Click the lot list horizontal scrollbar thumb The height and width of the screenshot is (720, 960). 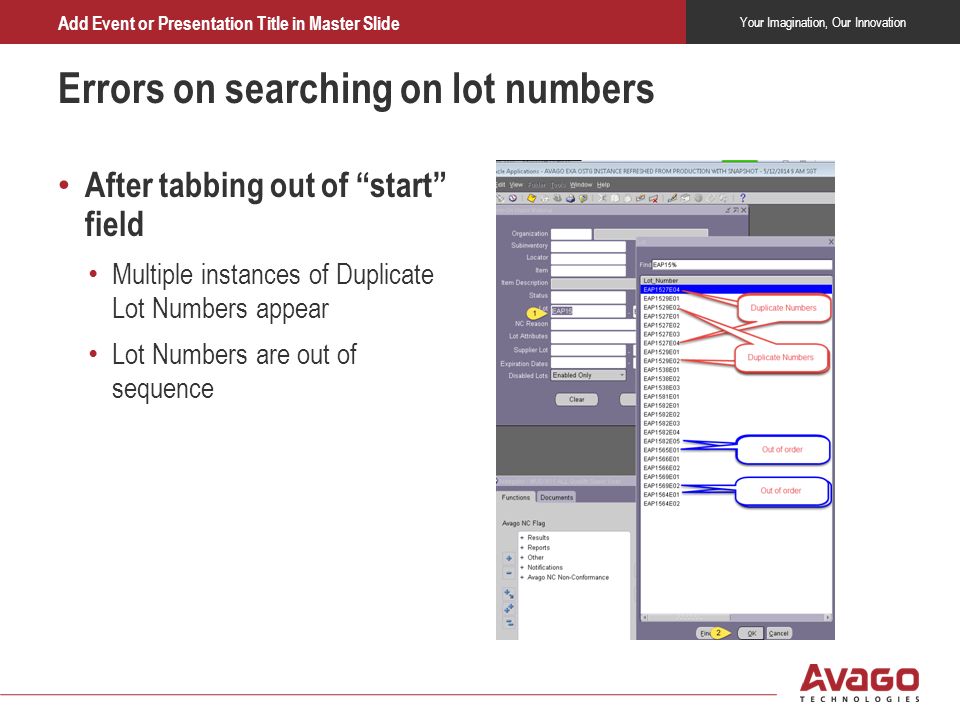point(689,617)
